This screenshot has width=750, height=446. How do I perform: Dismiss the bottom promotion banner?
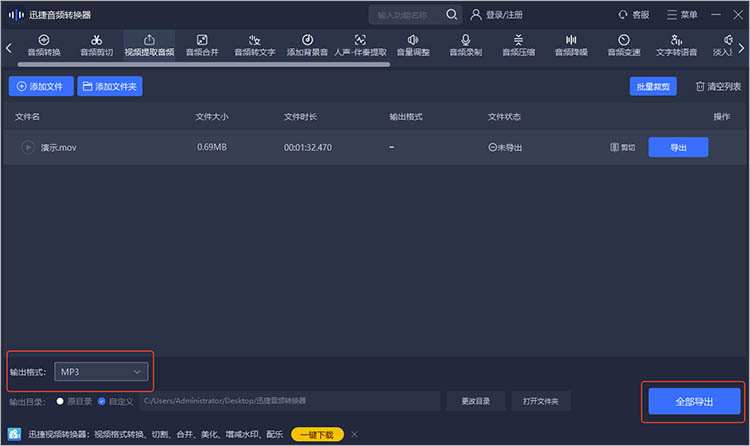click(x=354, y=435)
